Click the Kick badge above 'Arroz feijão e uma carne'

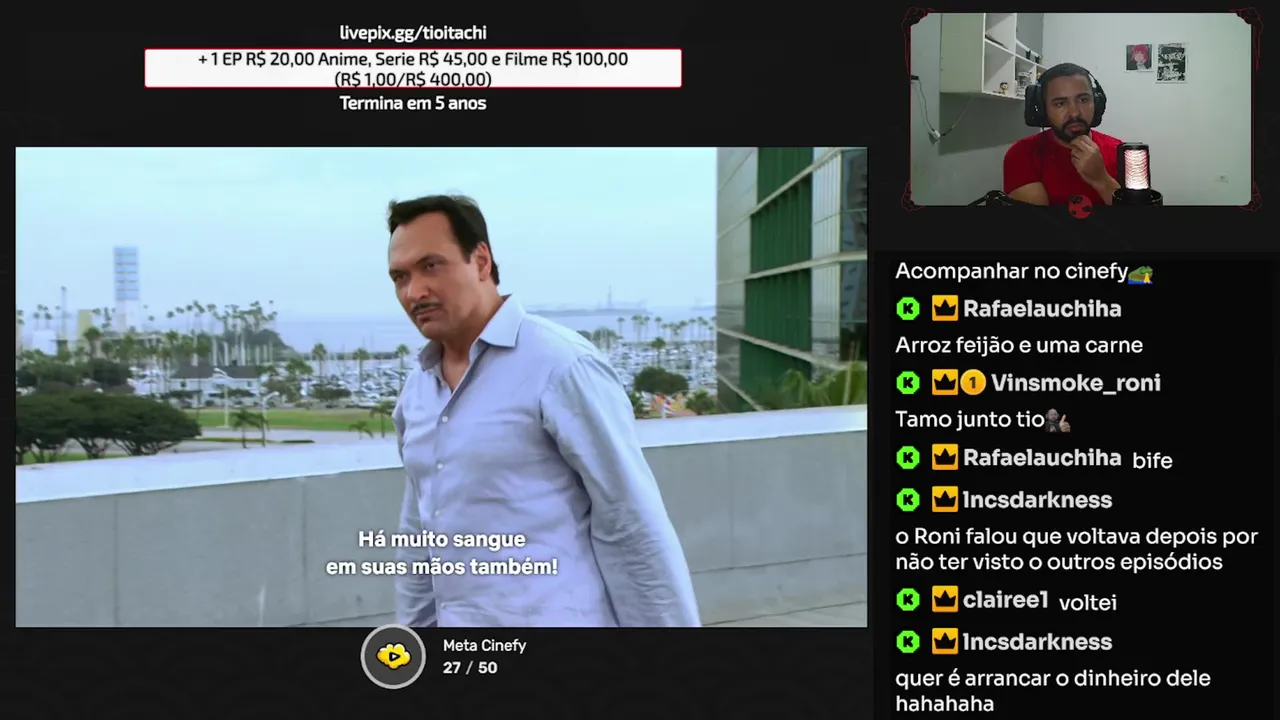(x=908, y=309)
